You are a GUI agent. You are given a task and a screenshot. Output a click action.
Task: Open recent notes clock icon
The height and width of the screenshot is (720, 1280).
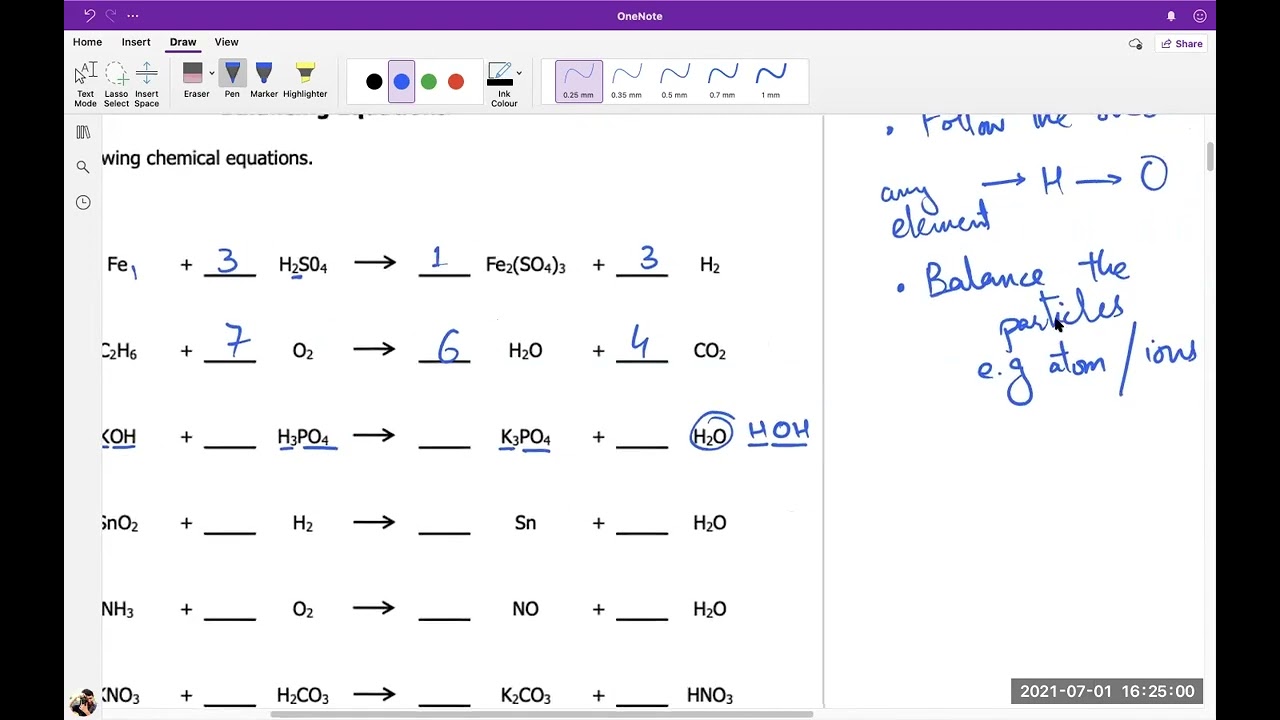[x=83, y=202]
